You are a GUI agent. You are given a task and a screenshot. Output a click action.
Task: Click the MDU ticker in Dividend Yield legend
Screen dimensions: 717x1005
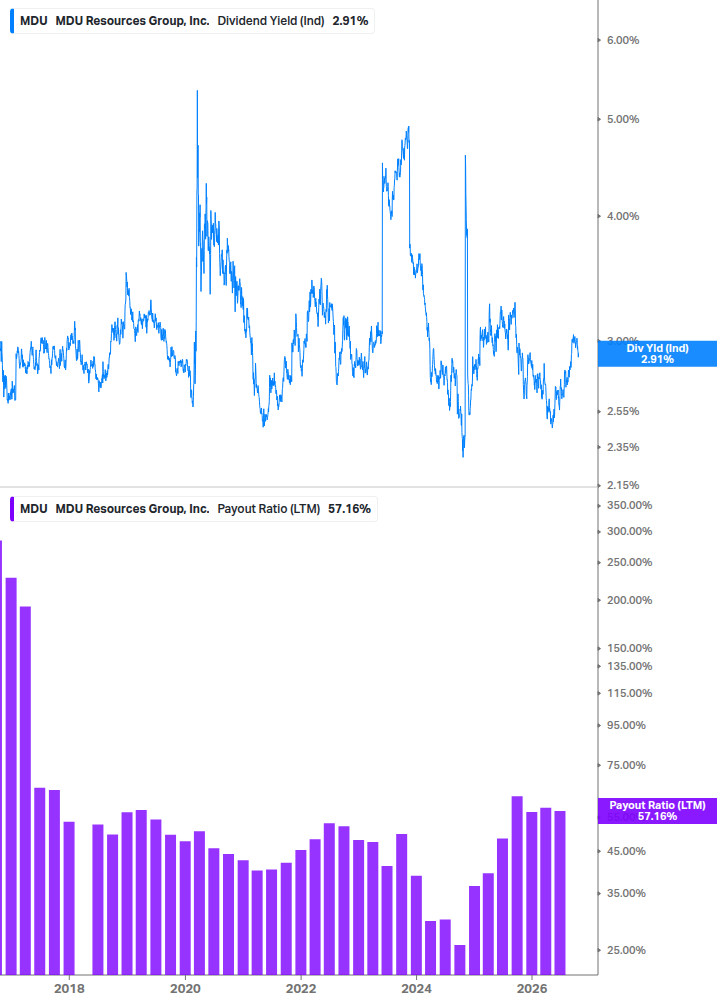point(33,21)
